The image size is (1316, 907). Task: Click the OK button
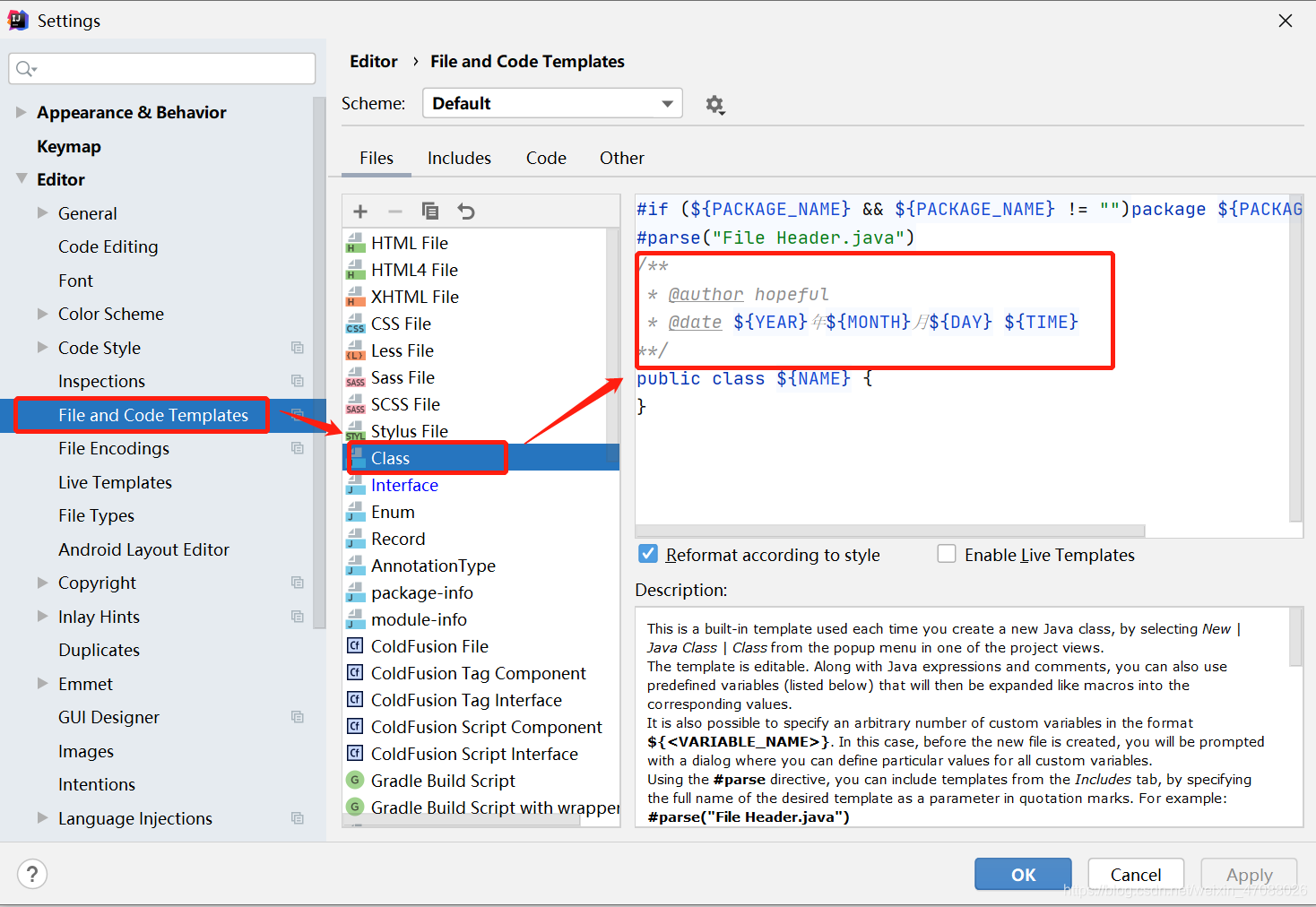[1023, 875]
